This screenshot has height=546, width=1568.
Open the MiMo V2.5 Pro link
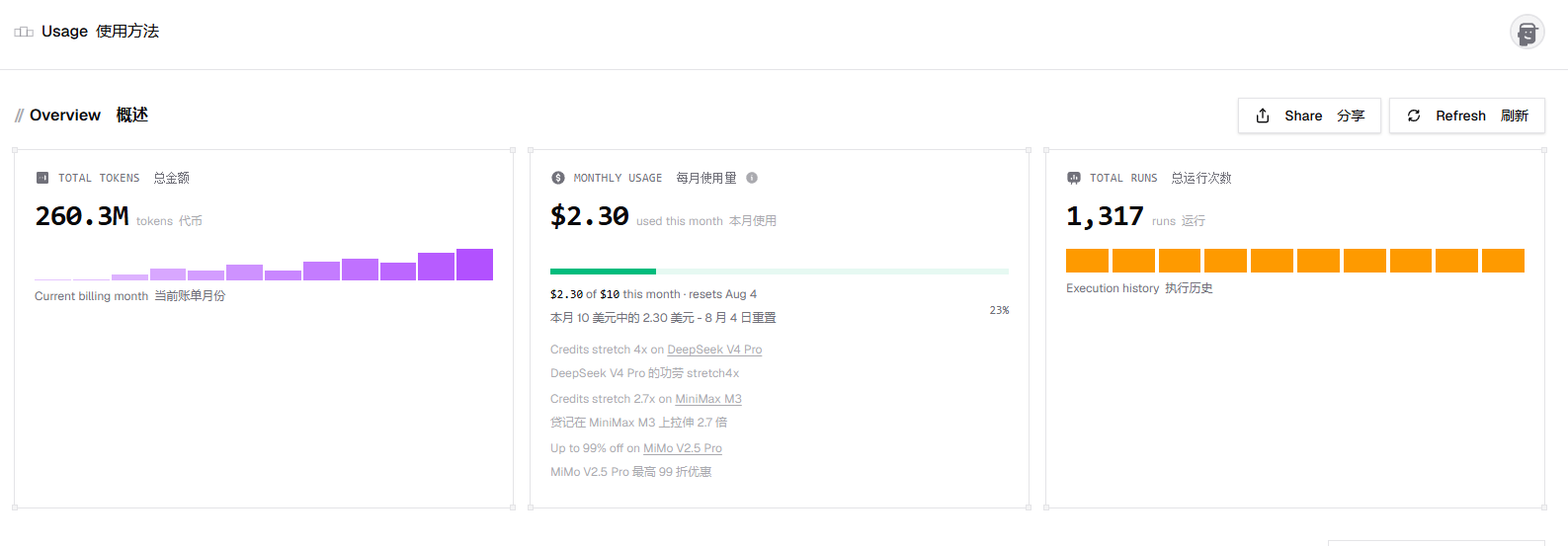(x=683, y=448)
